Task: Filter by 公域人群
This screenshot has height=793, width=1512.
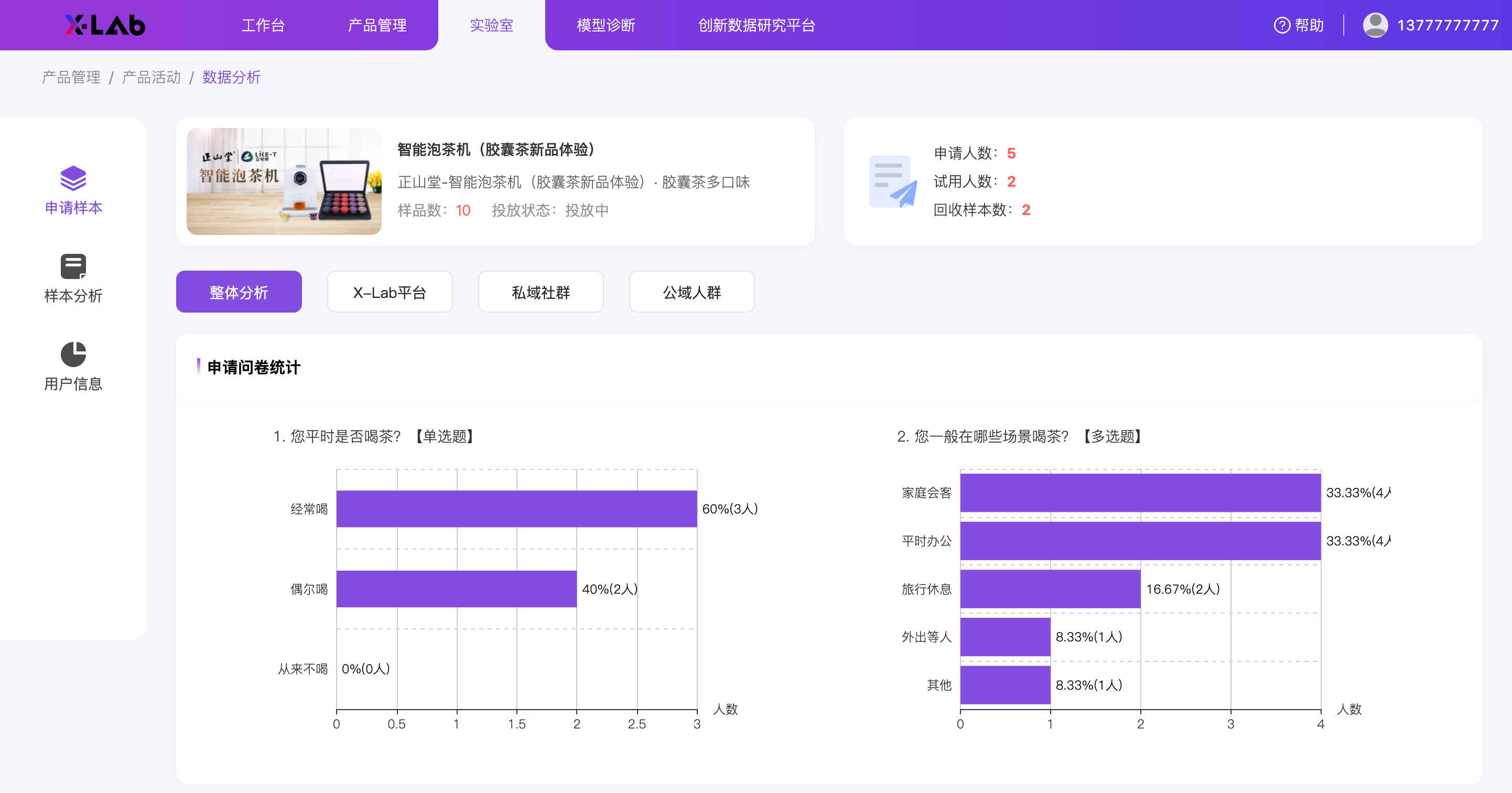Action: point(692,292)
